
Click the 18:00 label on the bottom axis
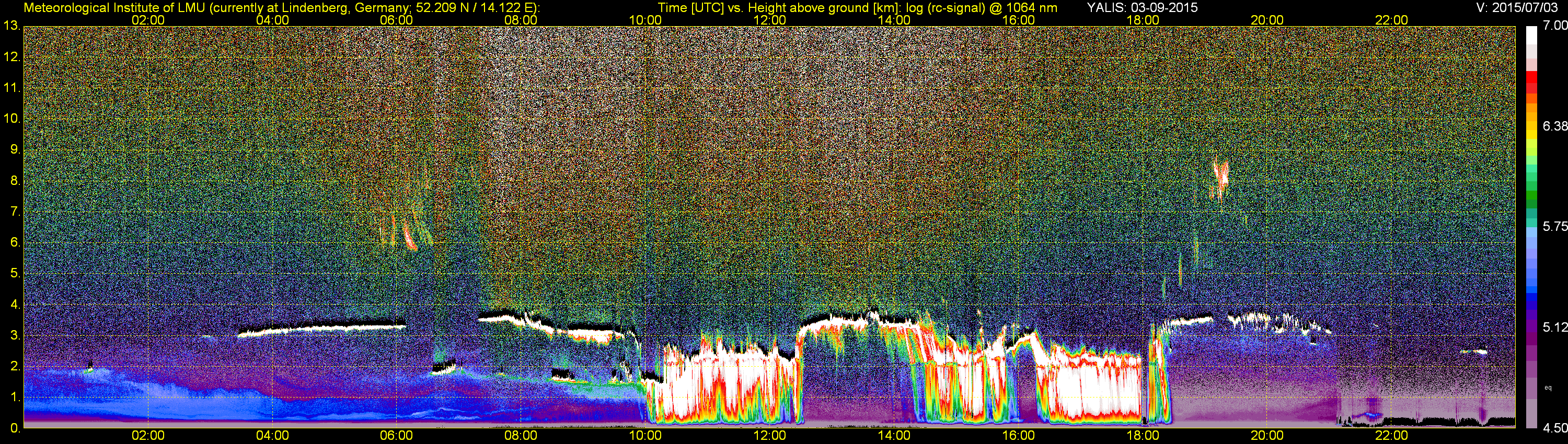coord(1143,436)
